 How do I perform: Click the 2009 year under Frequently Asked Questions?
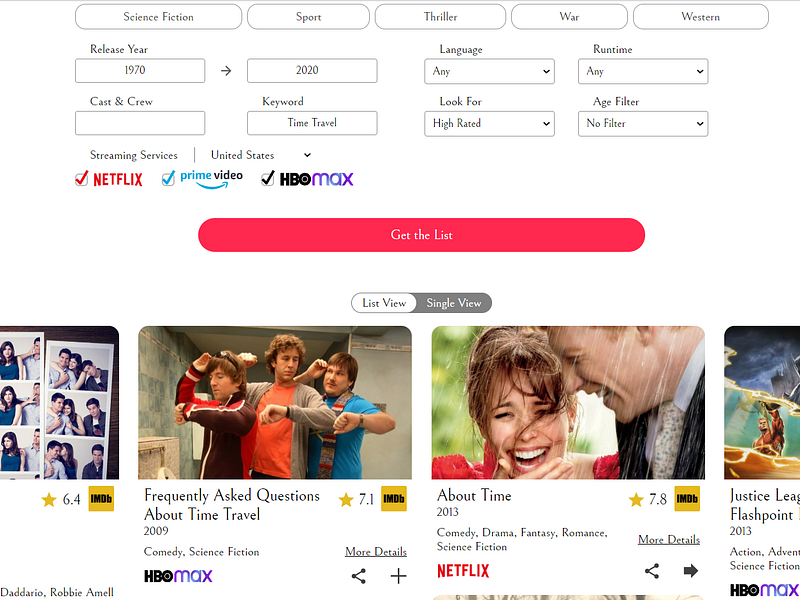[x=156, y=531]
